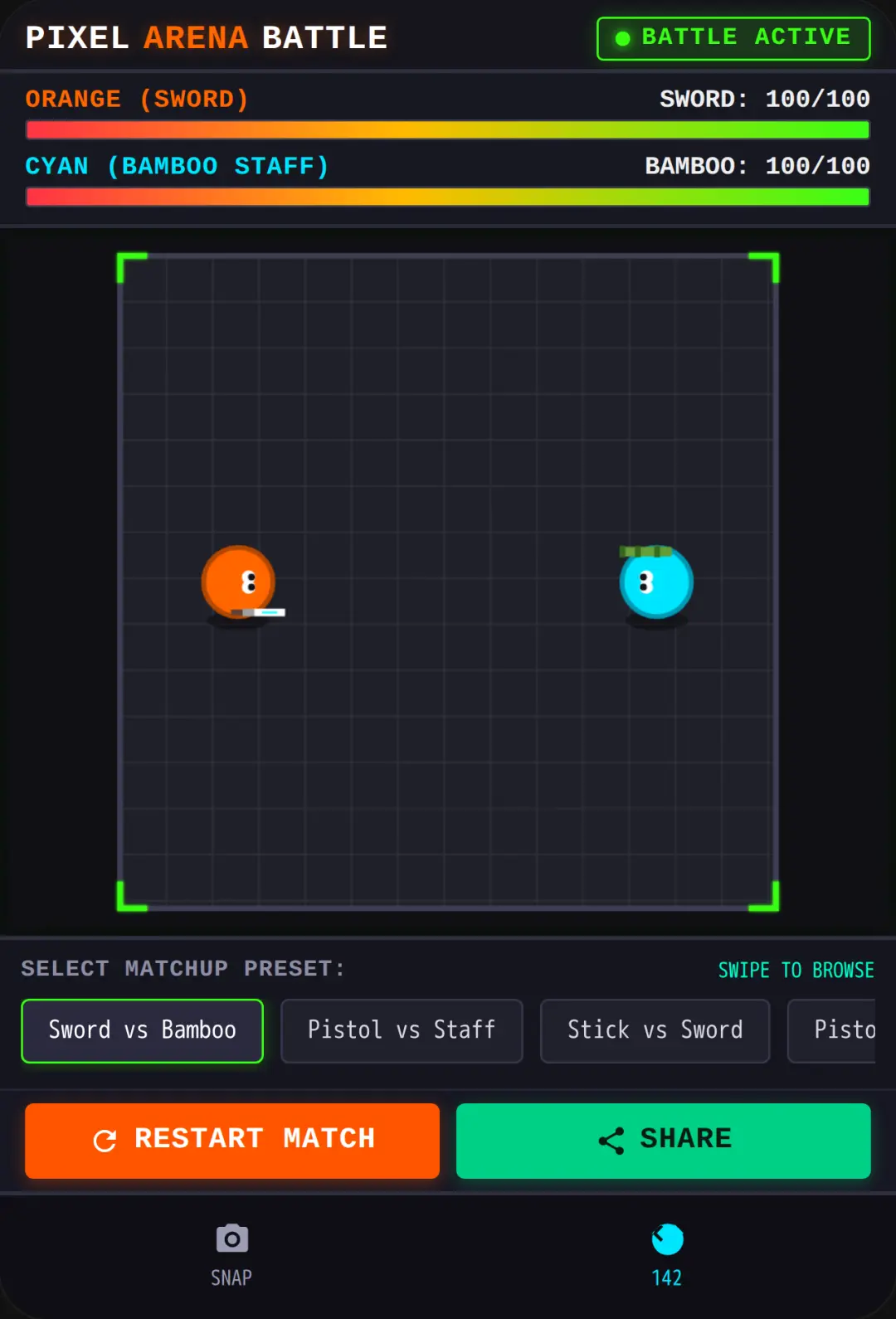Choose the Sword vs Bamboo preset
896x1319 pixels.
click(x=142, y=1030)
